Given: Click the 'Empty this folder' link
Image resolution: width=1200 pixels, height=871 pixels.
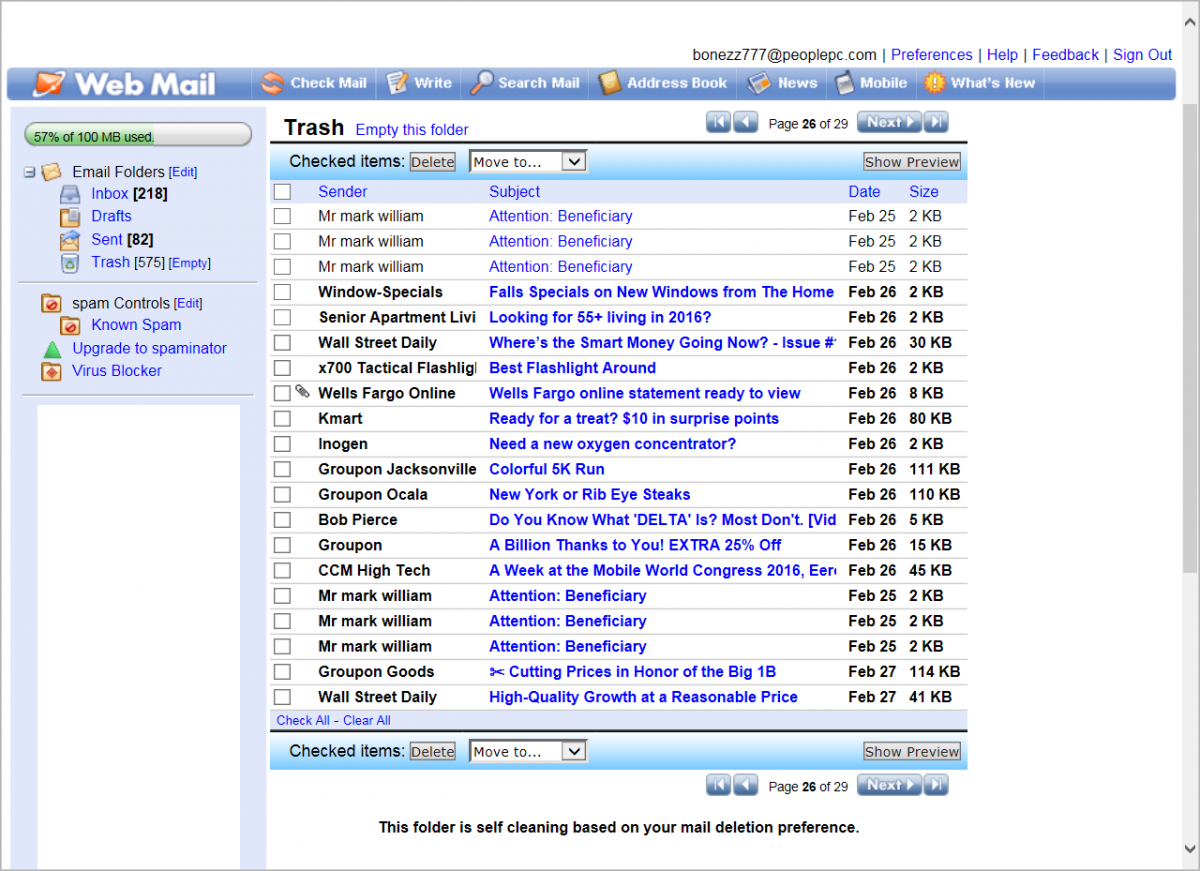Looking at the screenshot, I should [x=412, y=130].
